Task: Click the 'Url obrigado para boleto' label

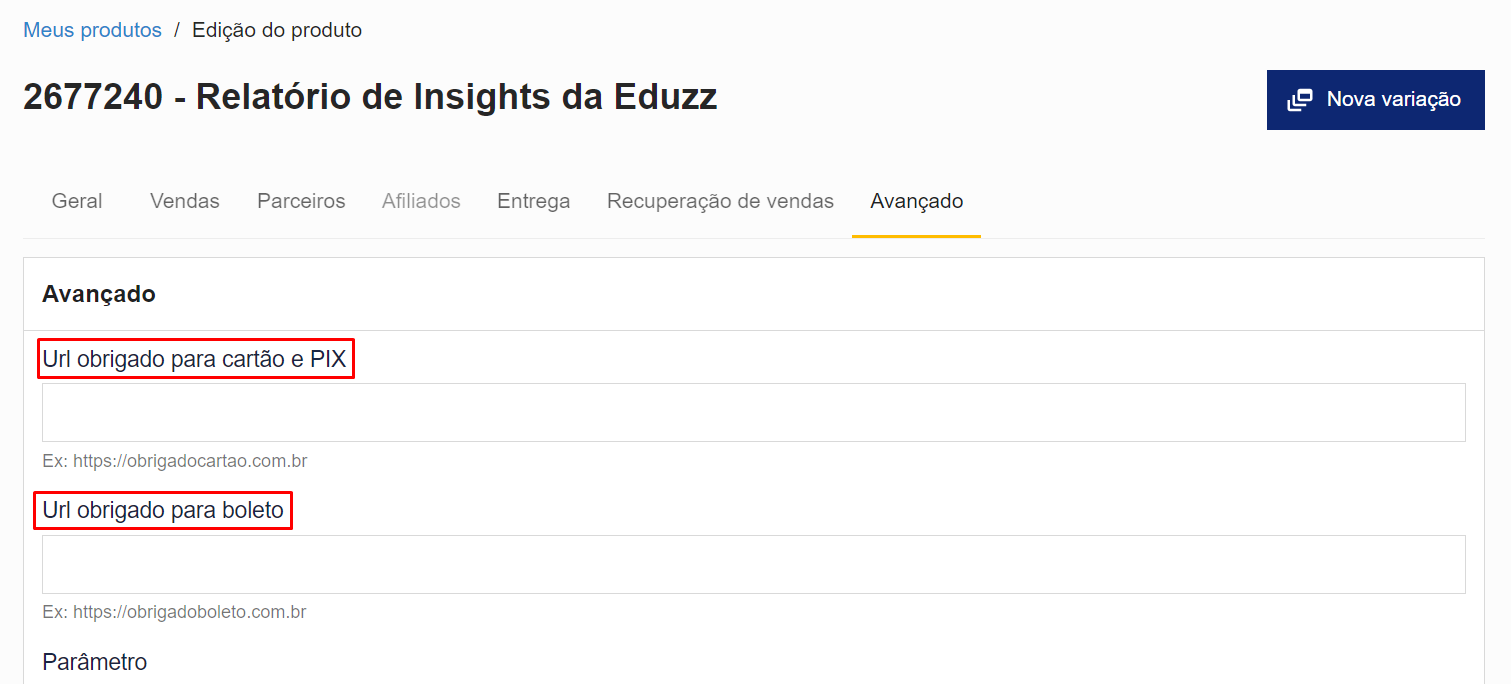Action: point(163,511)
